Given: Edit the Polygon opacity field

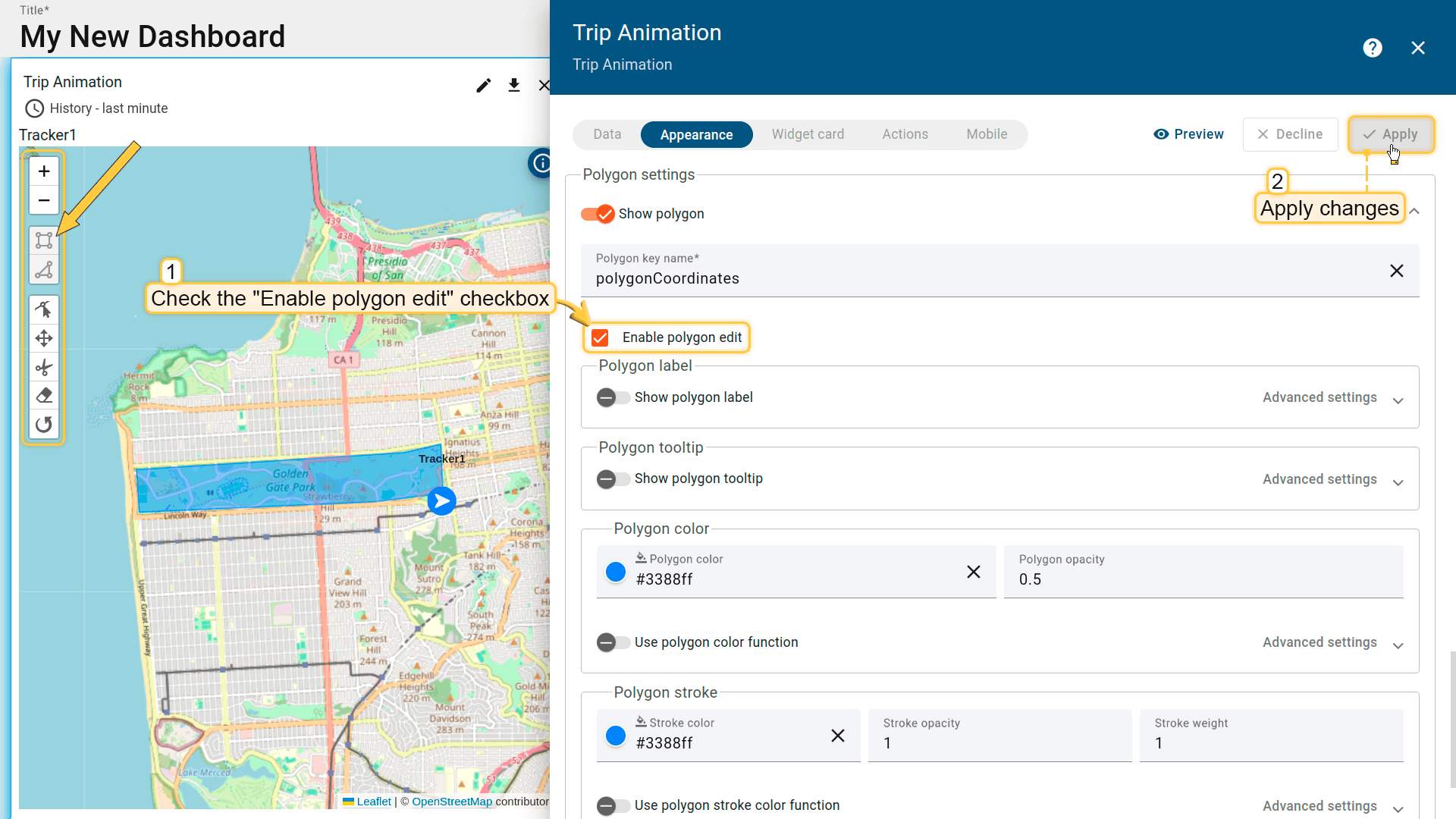Looking at the screenshot, I should click(1203, 572).
